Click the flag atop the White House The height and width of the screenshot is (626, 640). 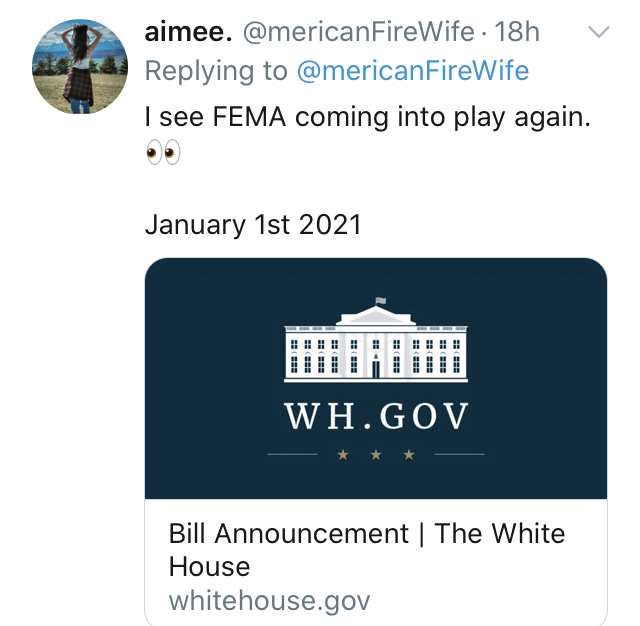click(x=380, y=301)
